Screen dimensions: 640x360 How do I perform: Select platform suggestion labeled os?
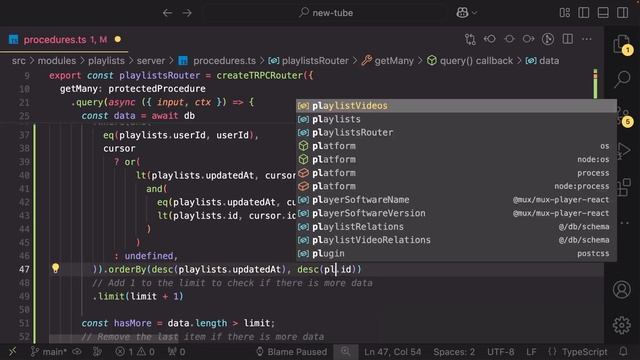[x=456, y=146]
